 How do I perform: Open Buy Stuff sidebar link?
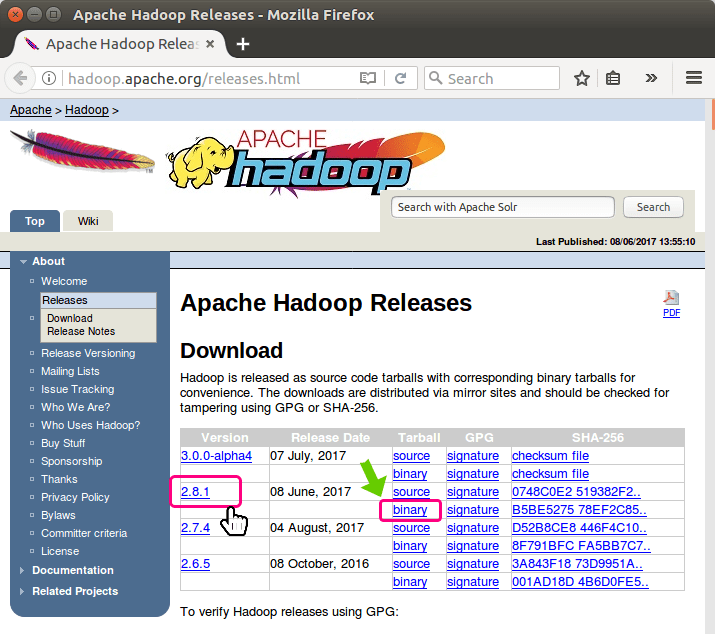coord(63,443)
